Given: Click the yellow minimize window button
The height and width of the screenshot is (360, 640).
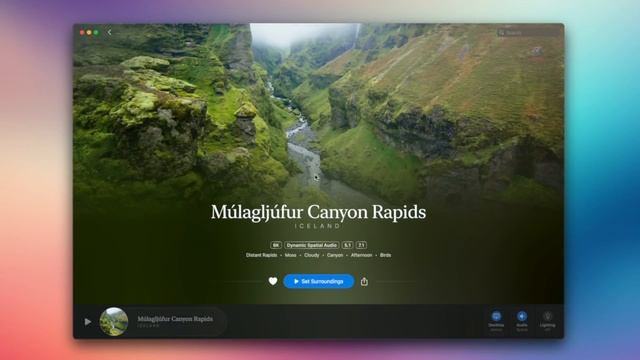Looking at the screenshot, I should point(89,32).
